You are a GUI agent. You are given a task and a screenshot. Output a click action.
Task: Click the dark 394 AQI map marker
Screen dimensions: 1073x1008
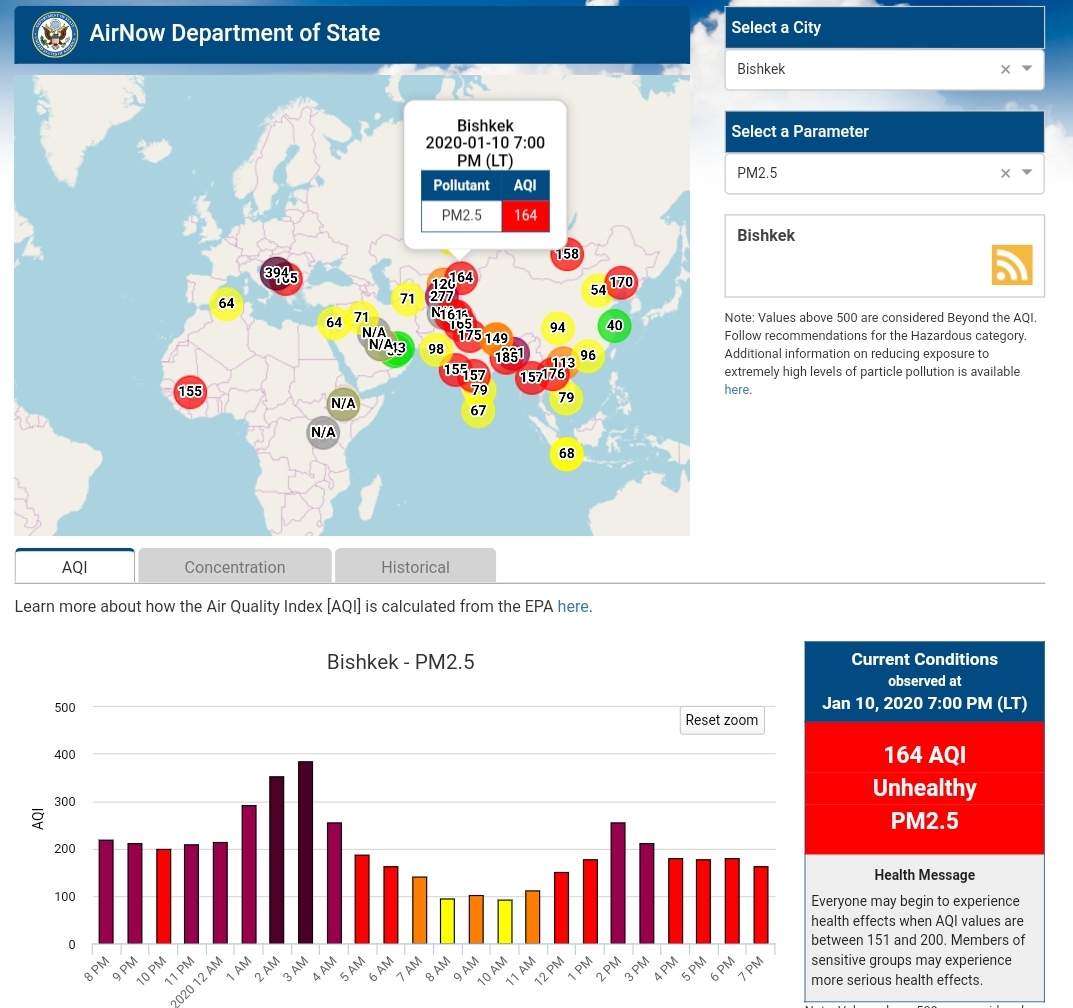(275, 272)
